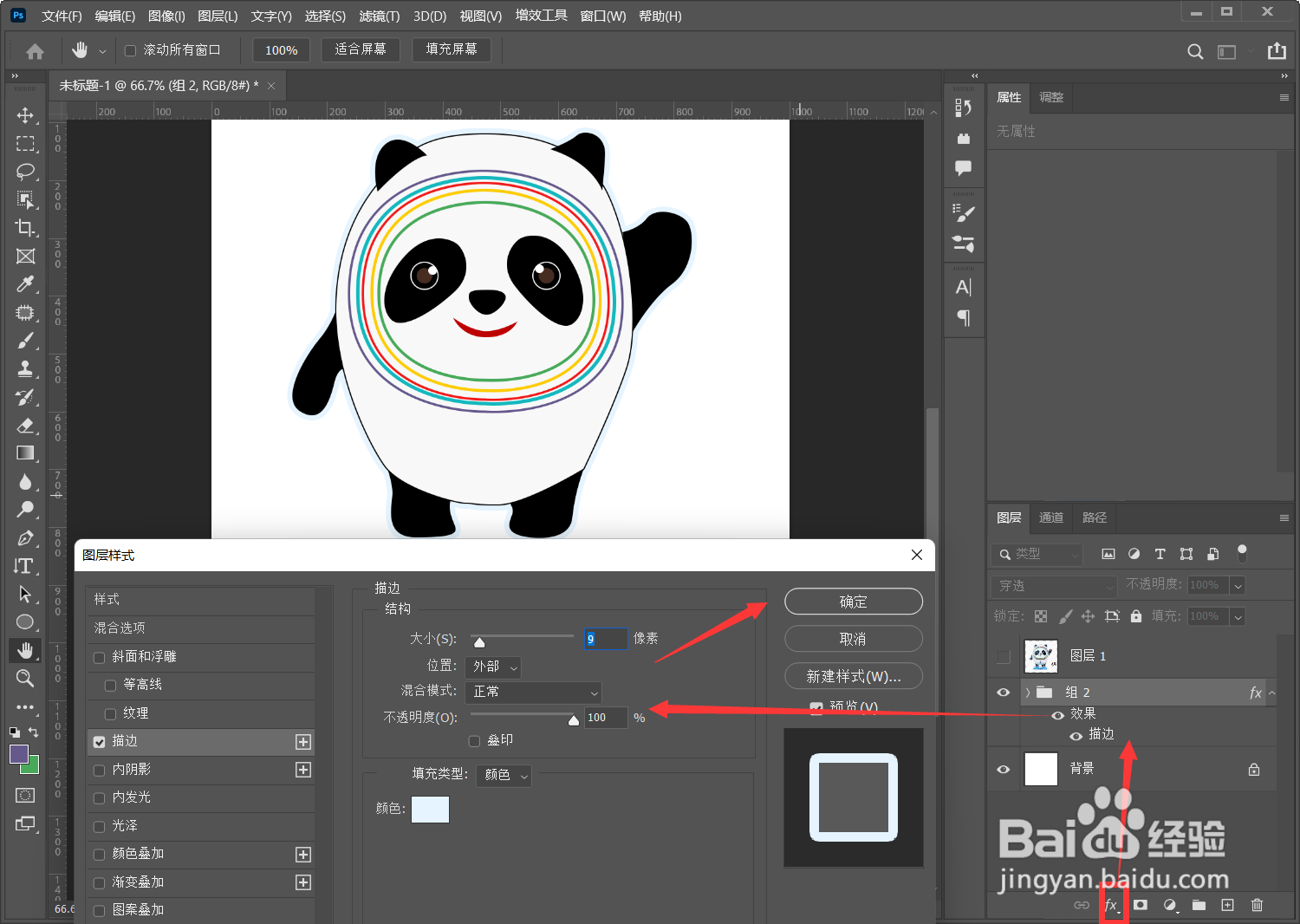1300x924 pixels.
Task: Enable the 斜面和浮雕 style checkbox
Action: [x=100, y=657]
